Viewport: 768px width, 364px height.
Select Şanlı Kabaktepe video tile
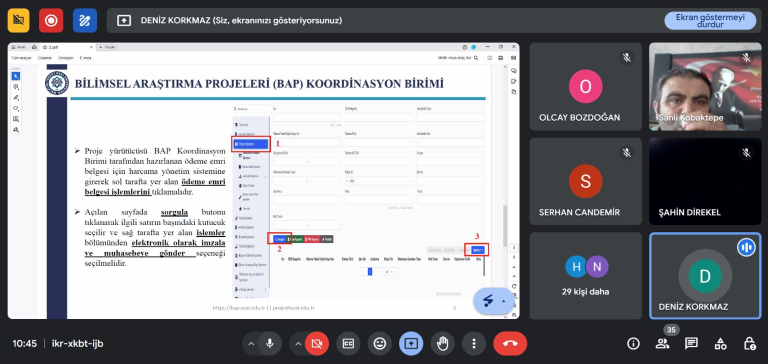[705, 87]
